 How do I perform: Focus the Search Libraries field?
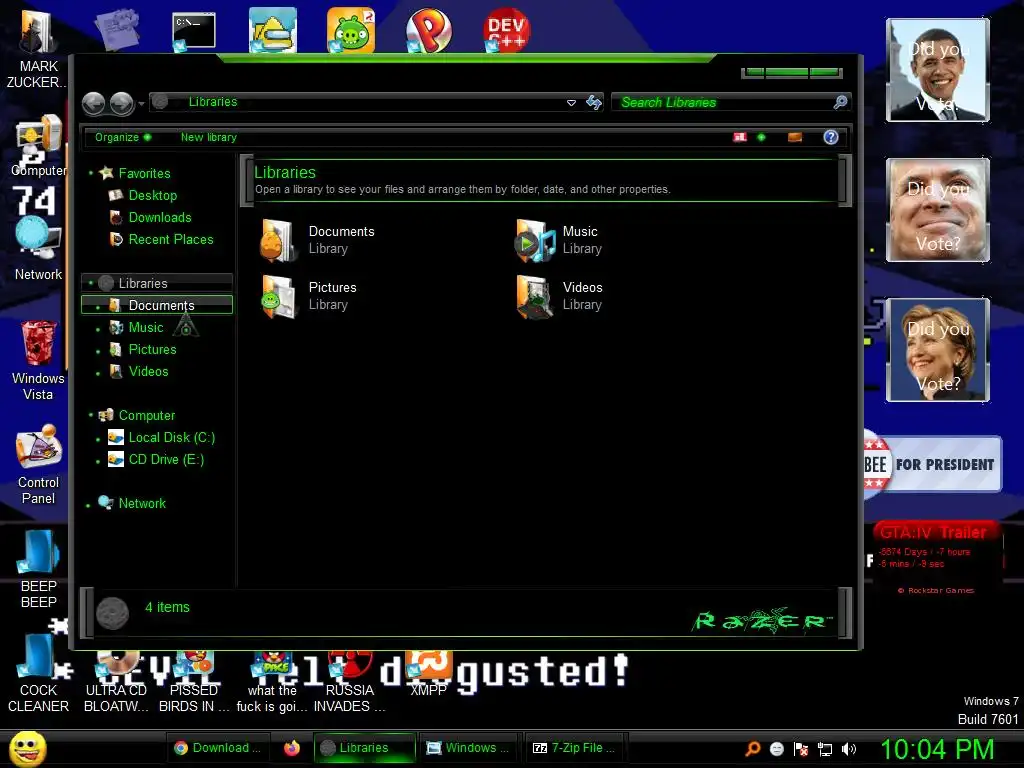[x=724, y=103]
